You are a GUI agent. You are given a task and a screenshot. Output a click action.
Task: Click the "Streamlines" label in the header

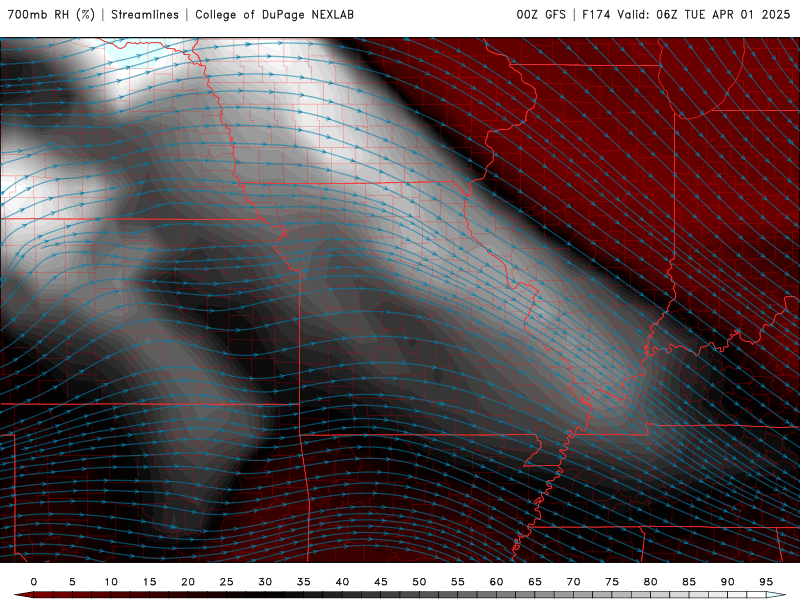145,15
